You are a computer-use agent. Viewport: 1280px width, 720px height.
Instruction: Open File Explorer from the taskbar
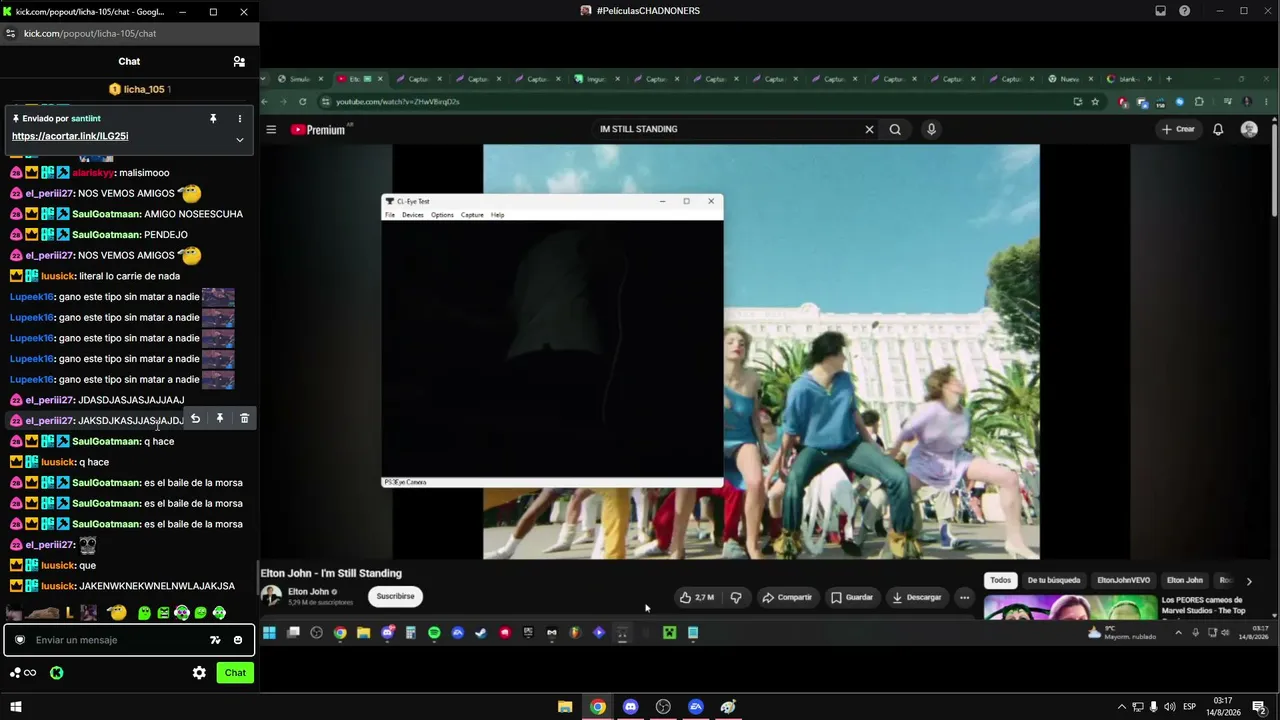tap(565, 707)
